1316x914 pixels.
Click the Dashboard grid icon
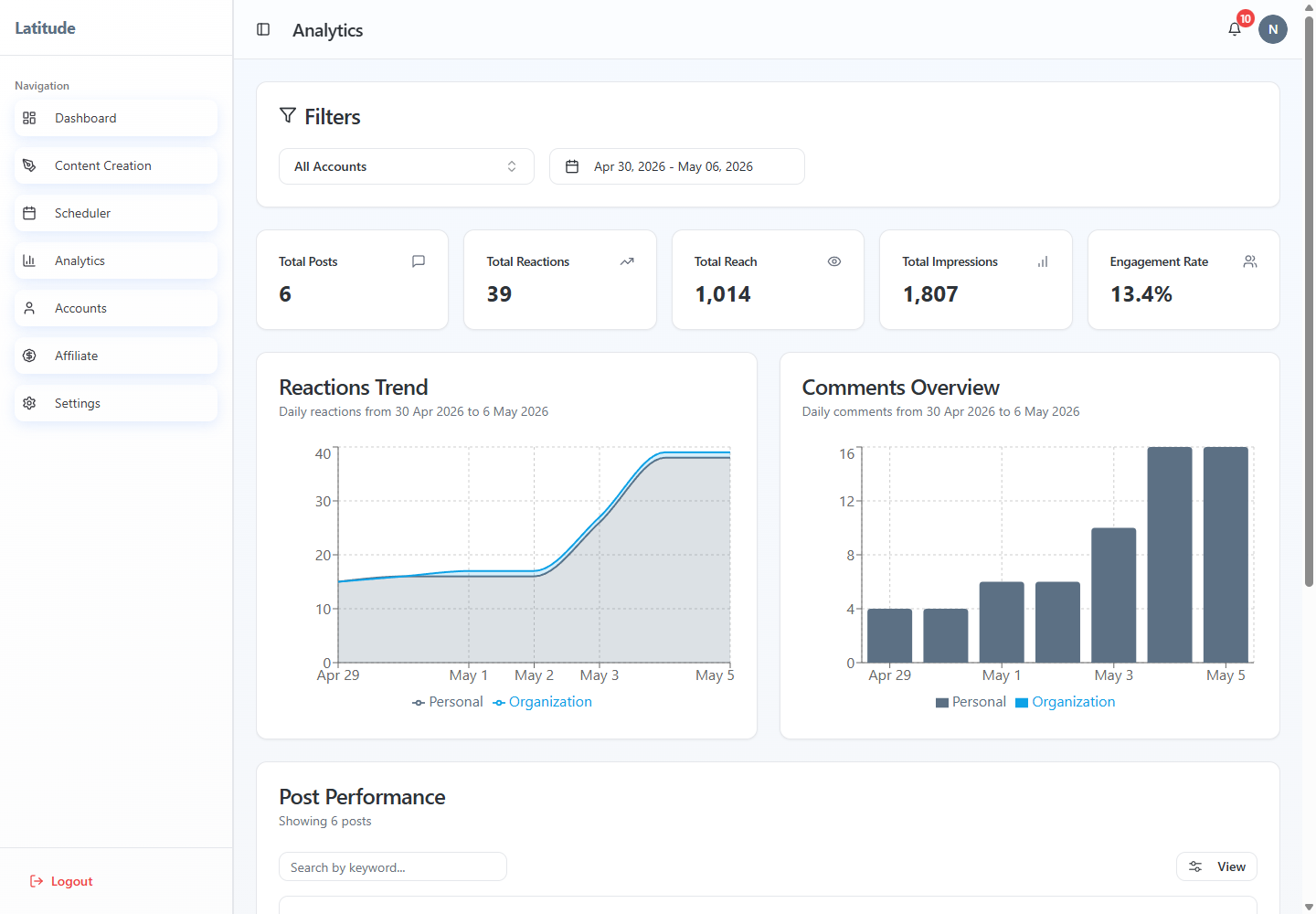click(x=29, y=118)
